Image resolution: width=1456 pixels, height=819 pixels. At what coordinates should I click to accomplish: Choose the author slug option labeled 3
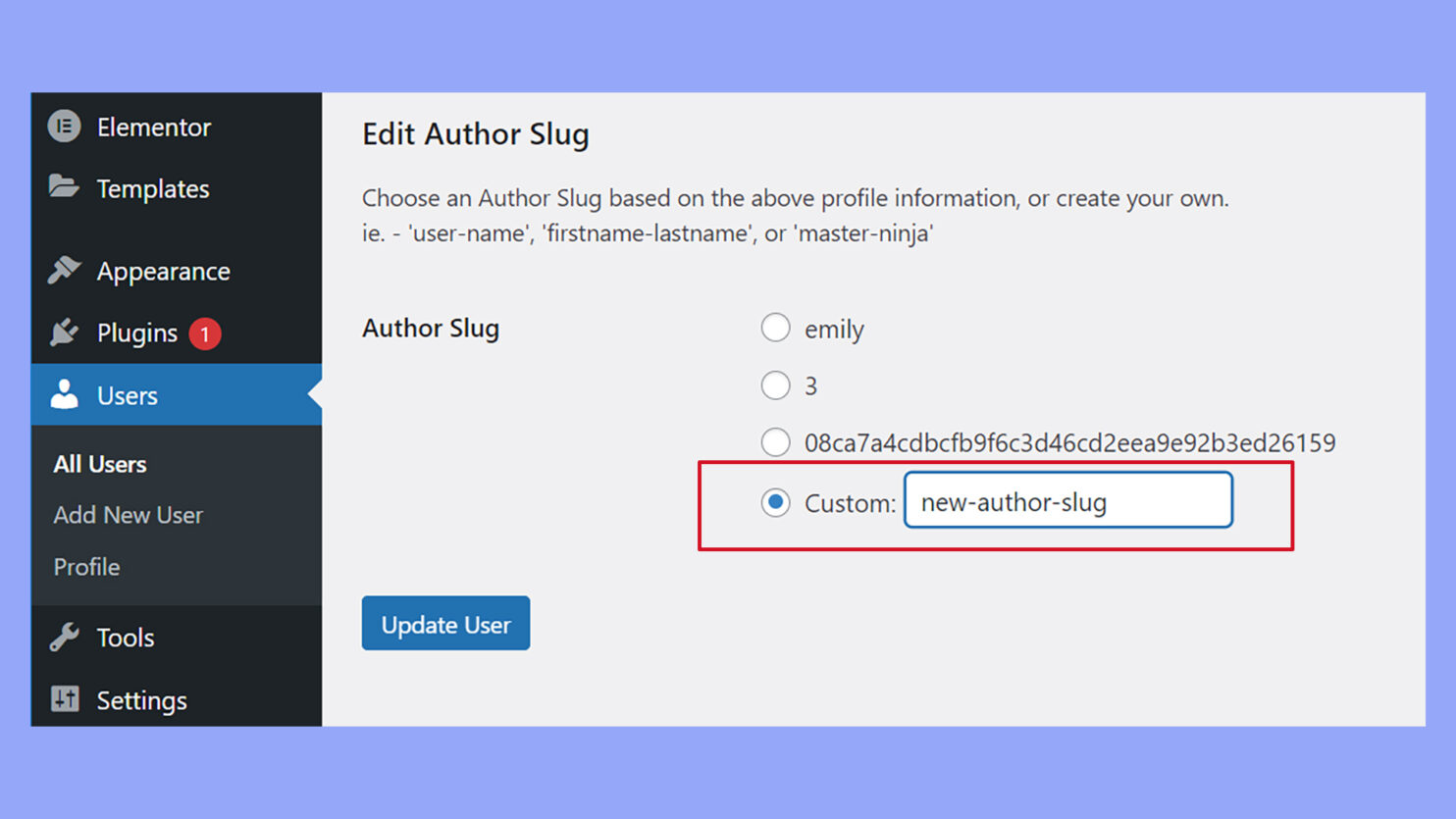(775, 385)
